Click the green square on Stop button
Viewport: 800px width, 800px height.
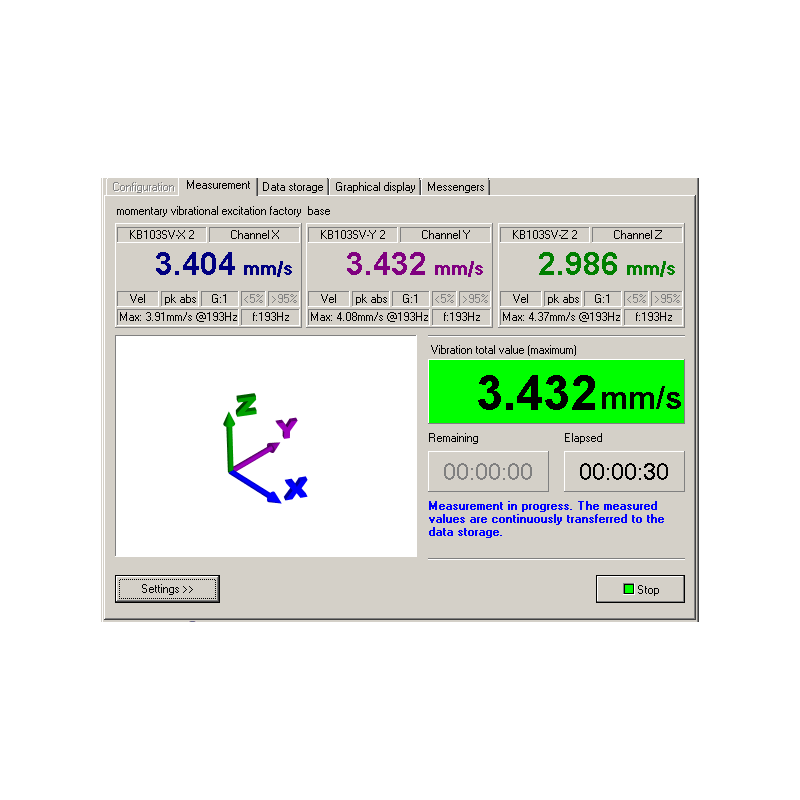629,589
